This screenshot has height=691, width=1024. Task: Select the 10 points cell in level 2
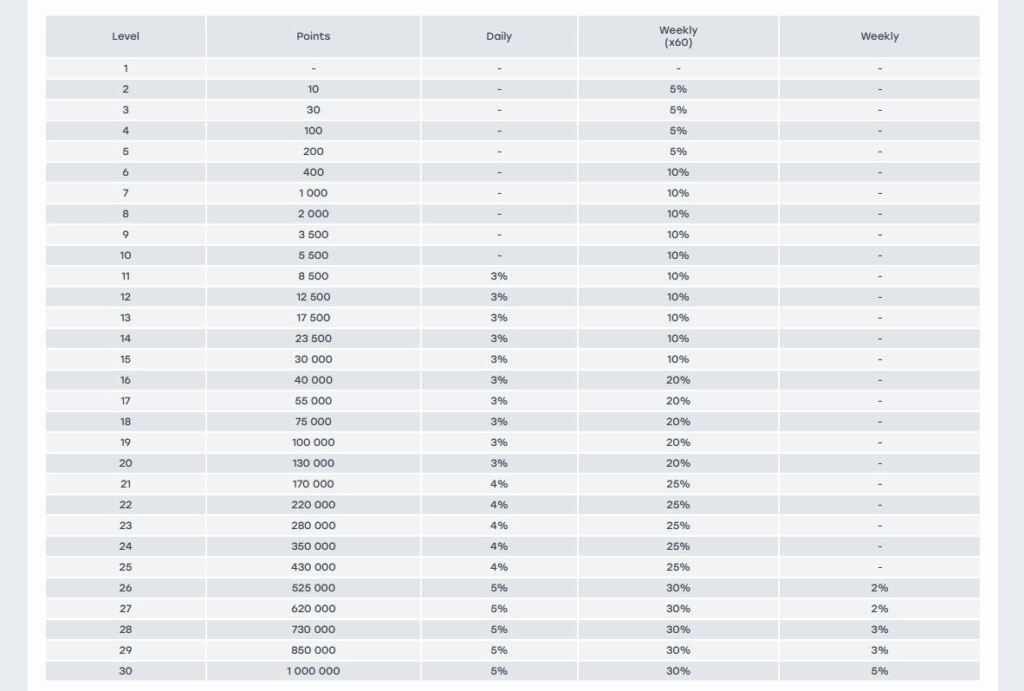click(x=313, y=89)
